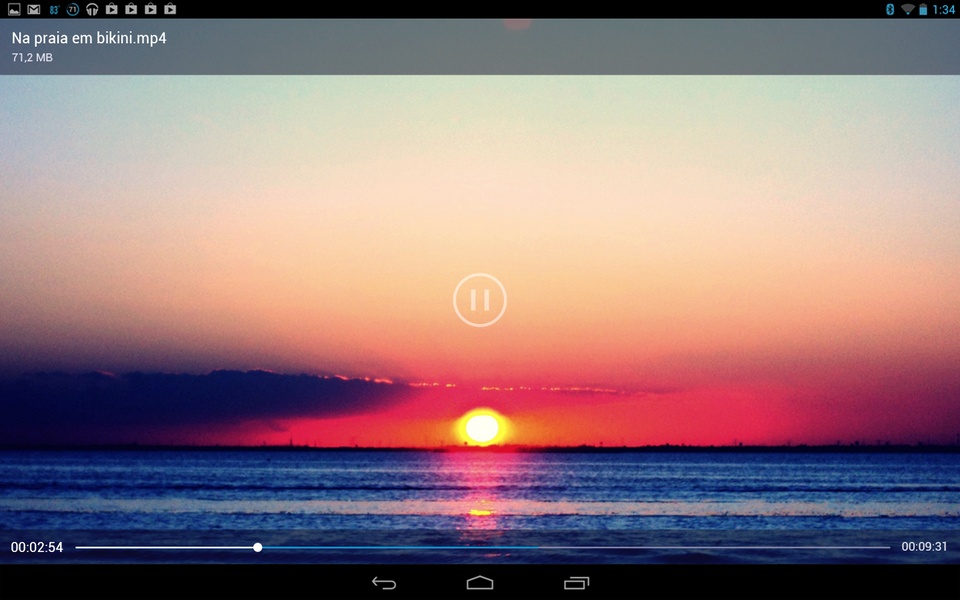Tap the battery status icon
The width and height of the screenshot is (960, 600).
pyautogui.click(x=923, y=9)
